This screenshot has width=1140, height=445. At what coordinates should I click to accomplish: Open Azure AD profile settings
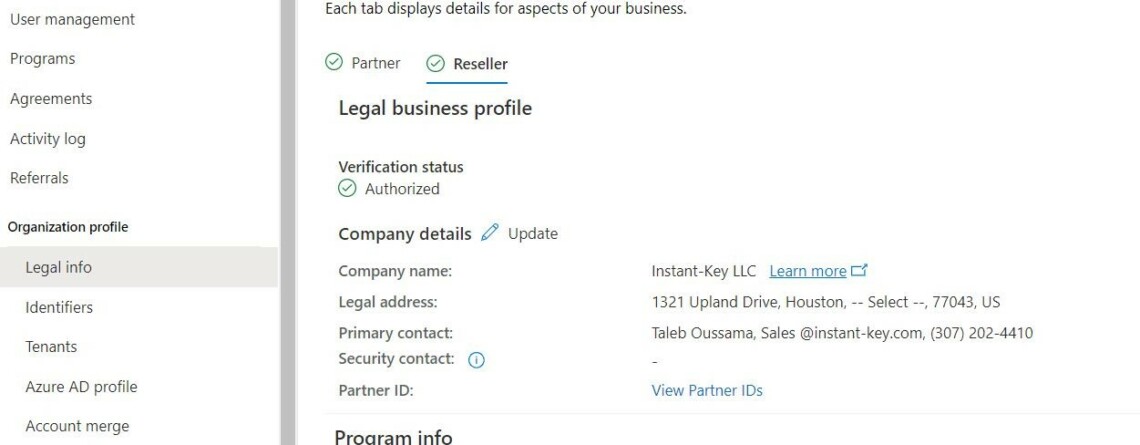click(81, 387)
